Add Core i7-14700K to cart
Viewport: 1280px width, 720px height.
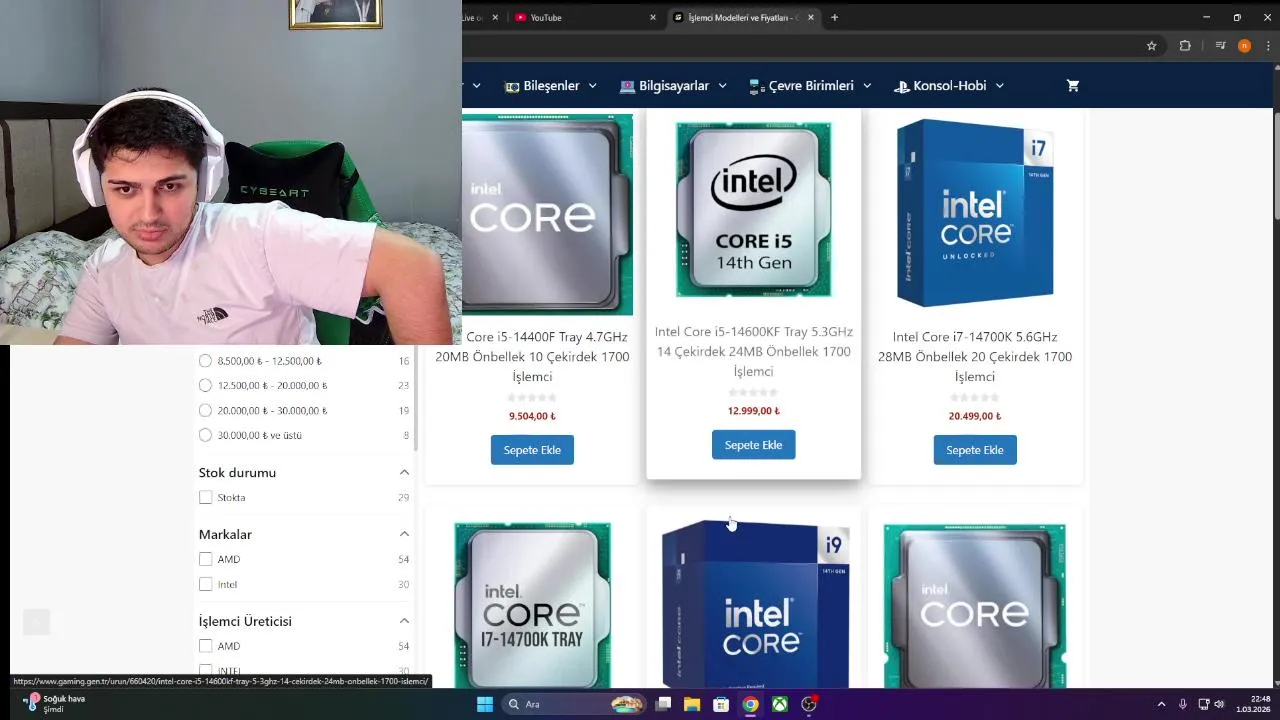coord(975,450)
